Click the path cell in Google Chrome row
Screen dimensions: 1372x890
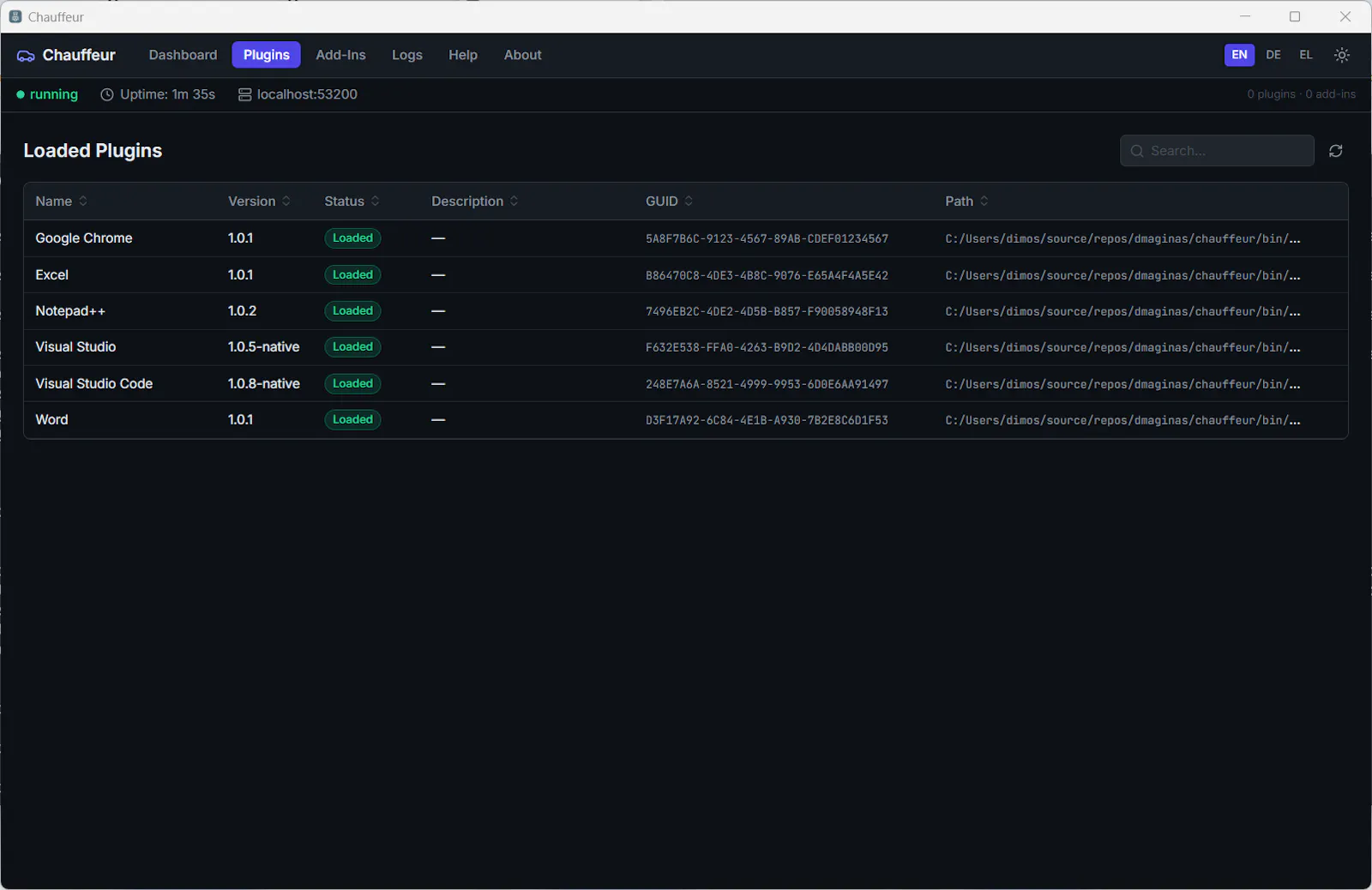click(x=1122, y=239)
